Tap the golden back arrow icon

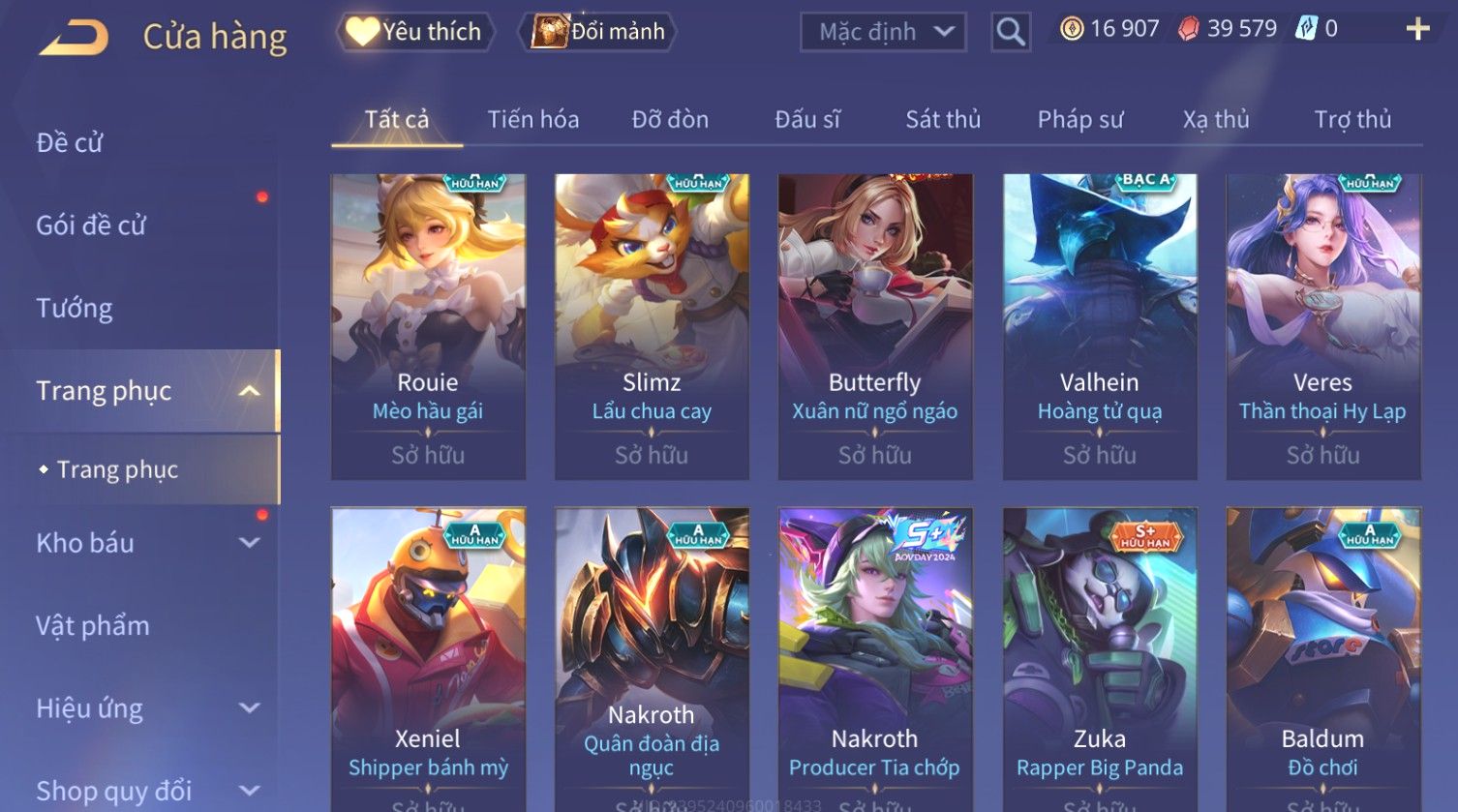(73, 37)
